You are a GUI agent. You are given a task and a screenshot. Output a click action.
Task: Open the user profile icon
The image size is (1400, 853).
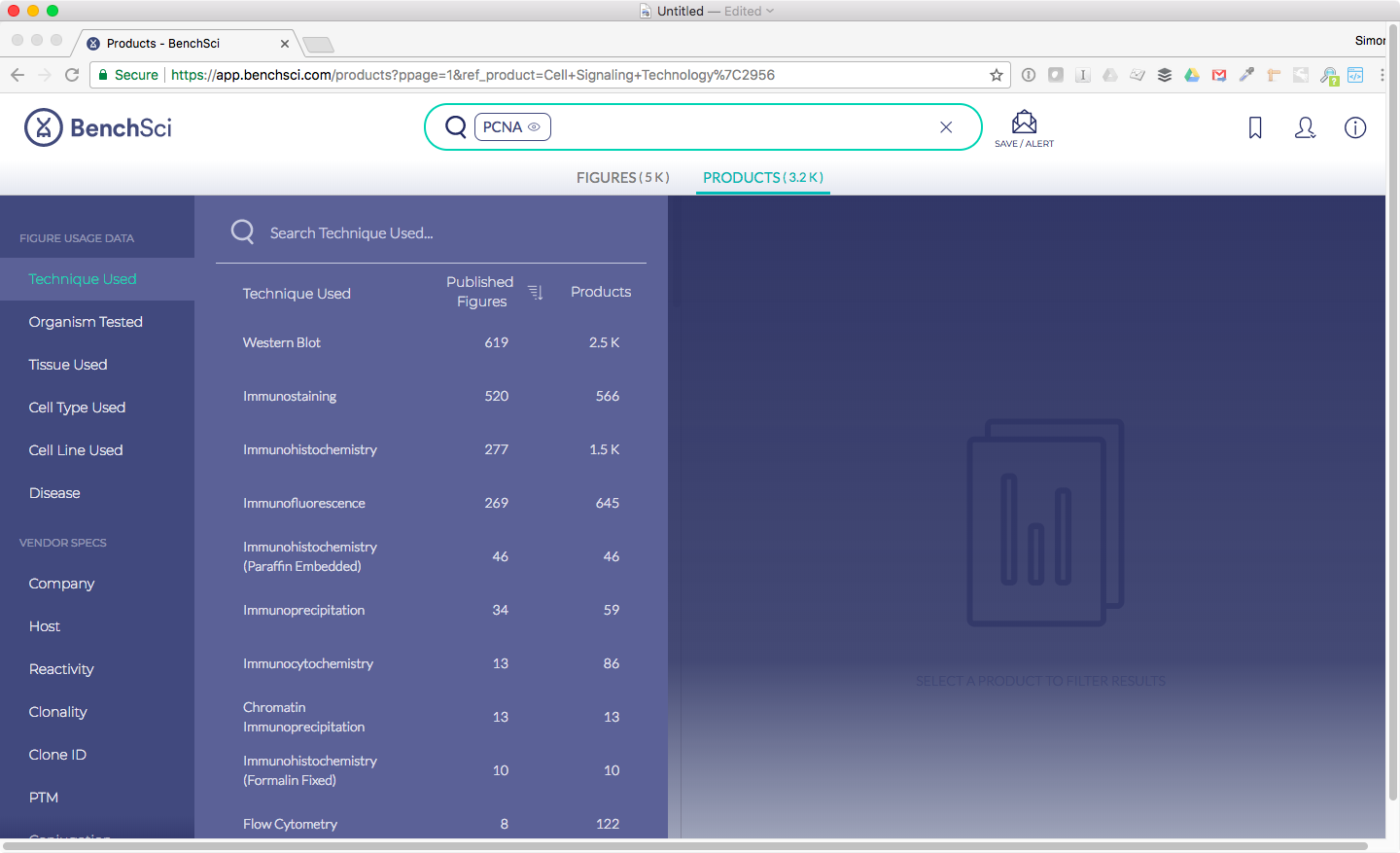coord(1305,127)
